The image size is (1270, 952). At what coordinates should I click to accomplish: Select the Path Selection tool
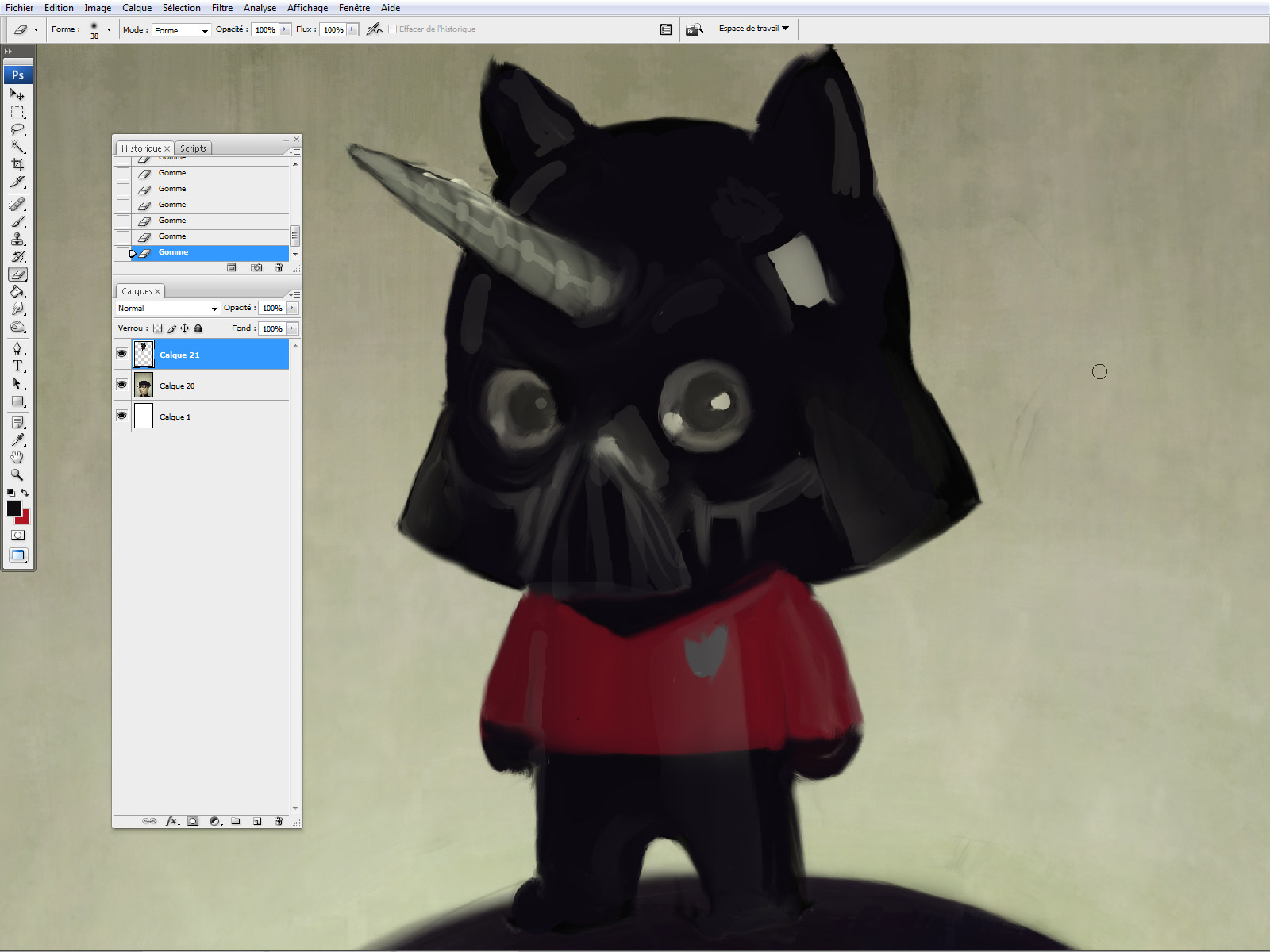tap(17, 383)
